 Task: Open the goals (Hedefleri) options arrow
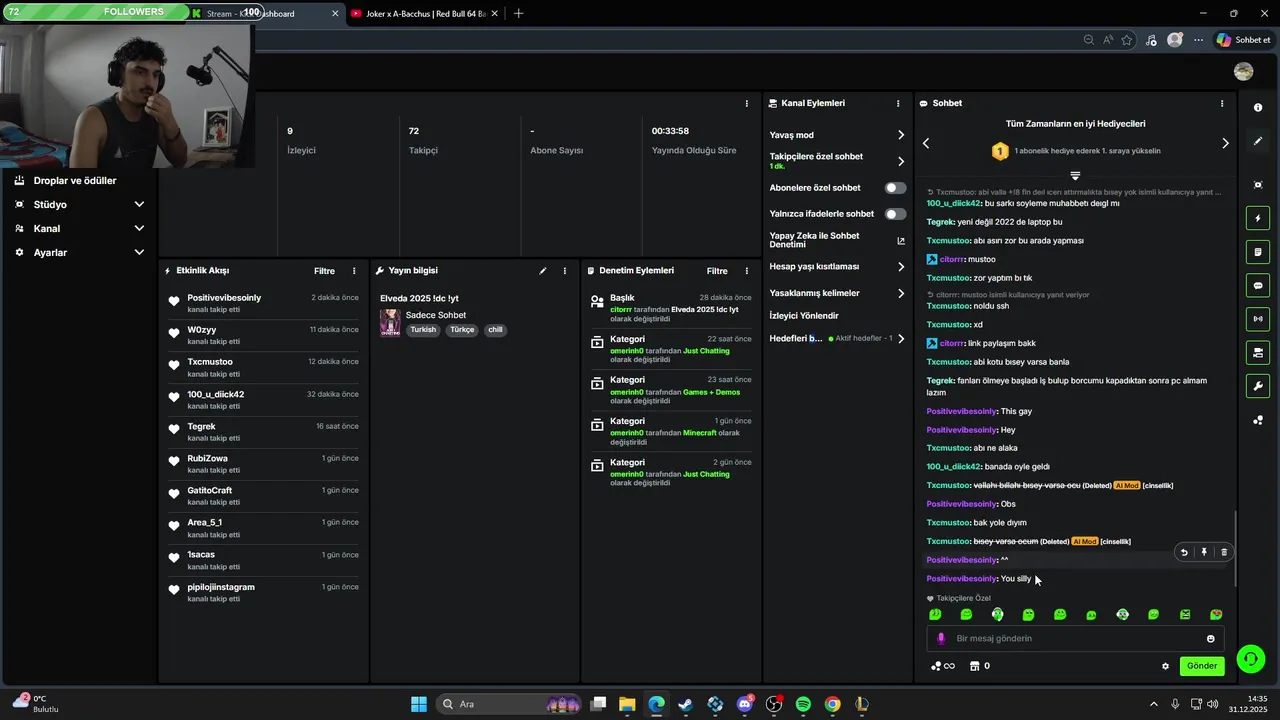tap(900, 339)
